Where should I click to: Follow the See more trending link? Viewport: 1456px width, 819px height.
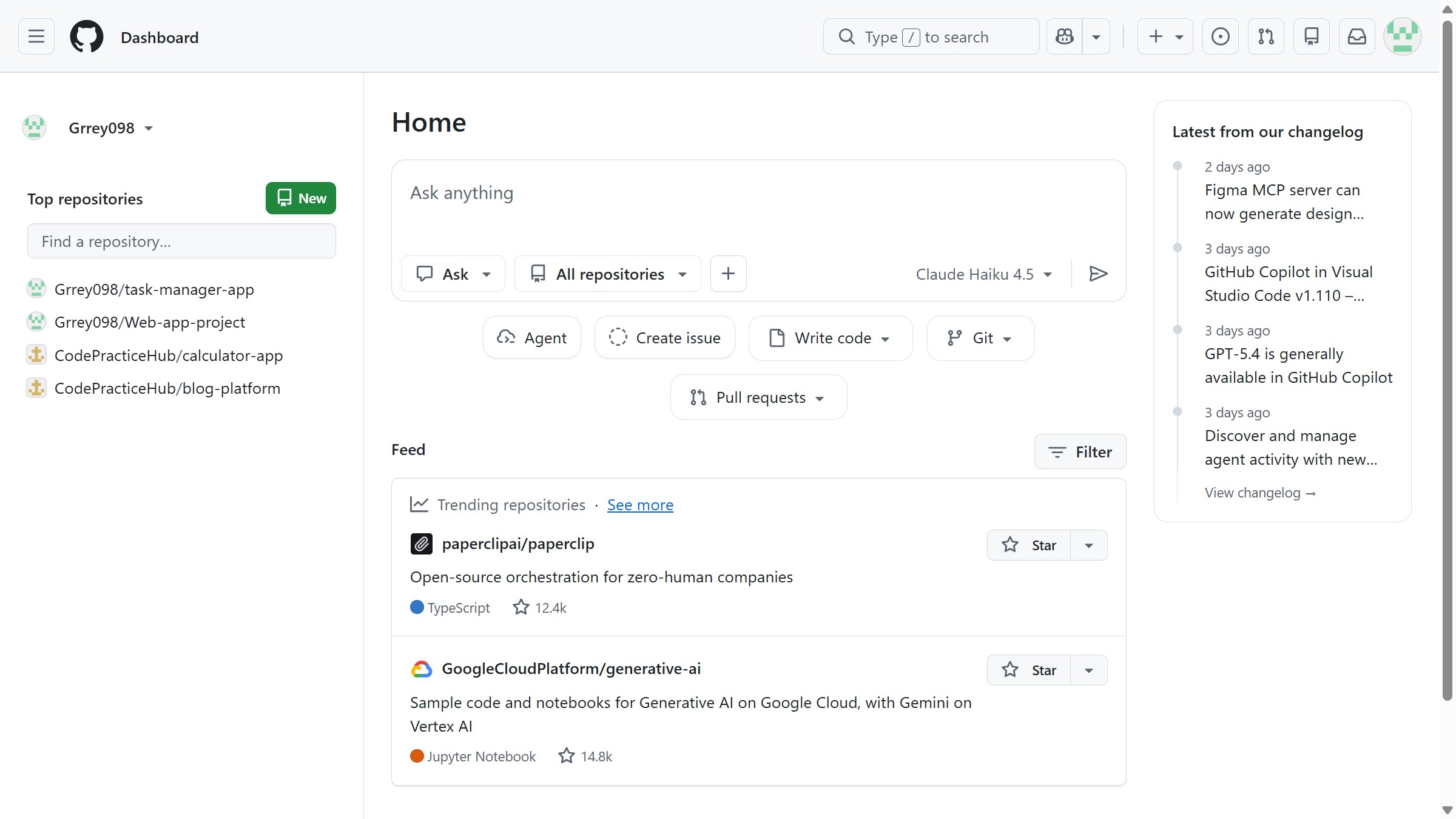(x=640, y=505)
